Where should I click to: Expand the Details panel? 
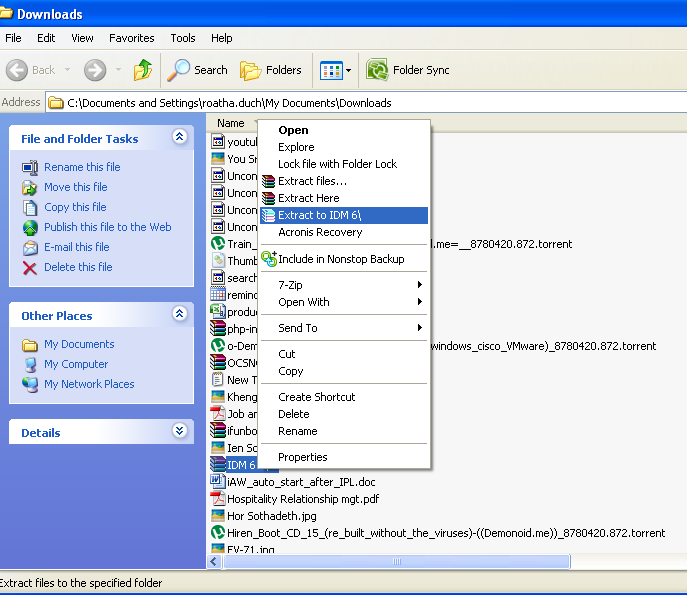(x=180, y=431)
